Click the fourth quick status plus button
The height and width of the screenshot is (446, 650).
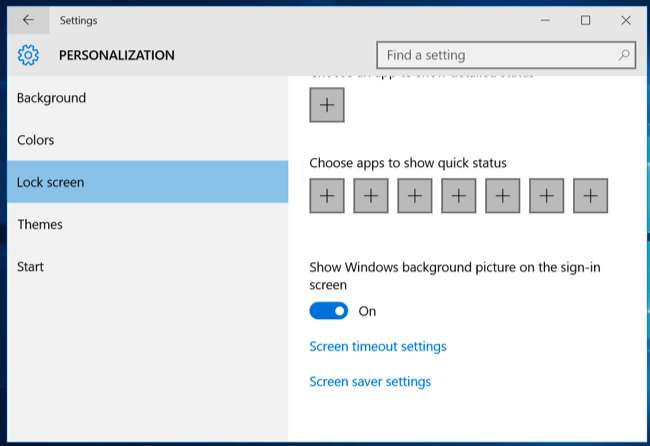pos(459,196)
